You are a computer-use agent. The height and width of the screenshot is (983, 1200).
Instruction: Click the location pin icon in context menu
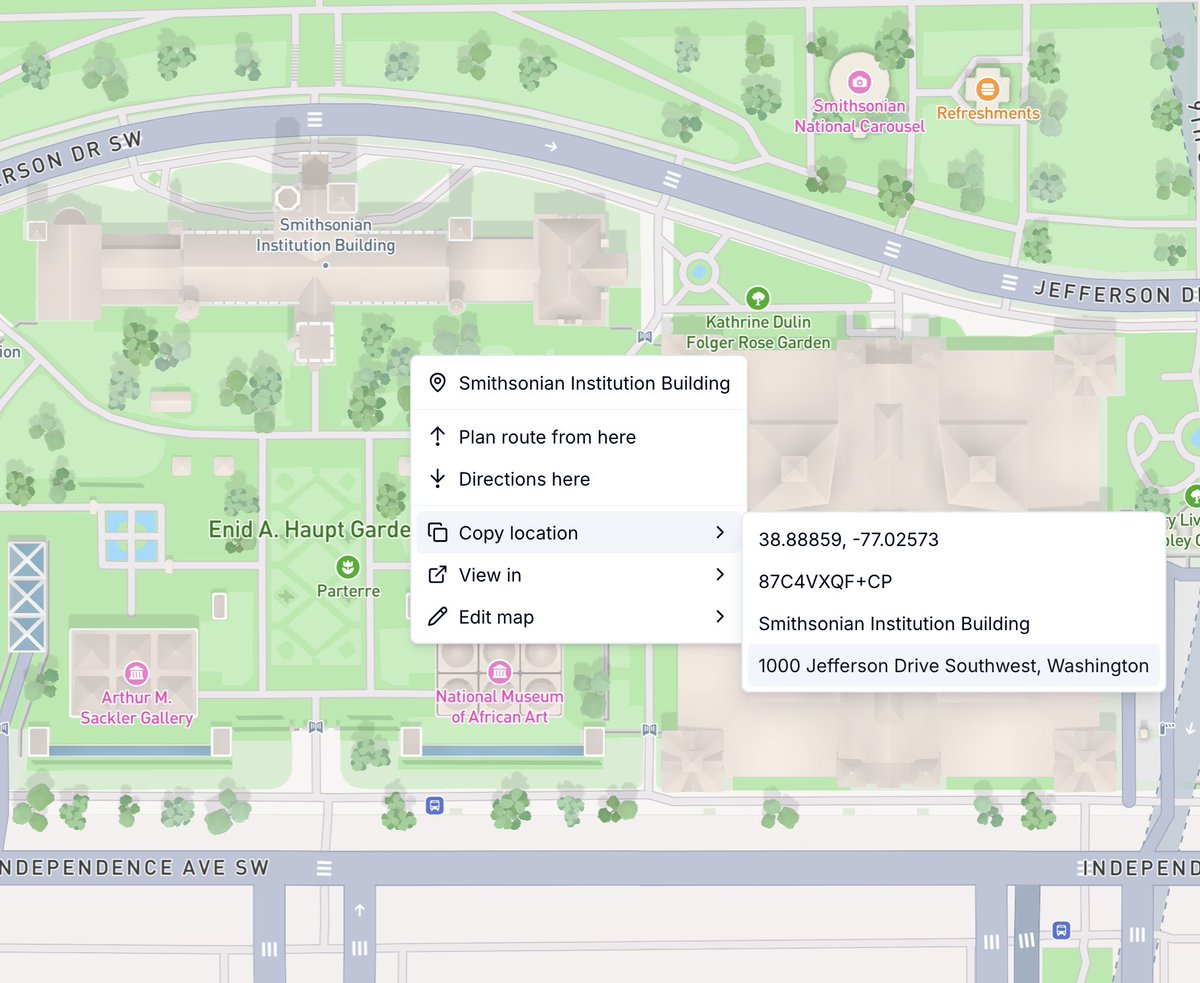pos(437,383)
